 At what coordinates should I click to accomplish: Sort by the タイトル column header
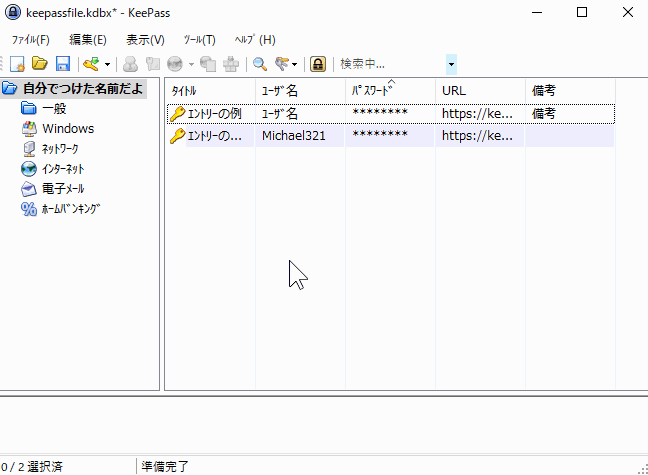210,91
